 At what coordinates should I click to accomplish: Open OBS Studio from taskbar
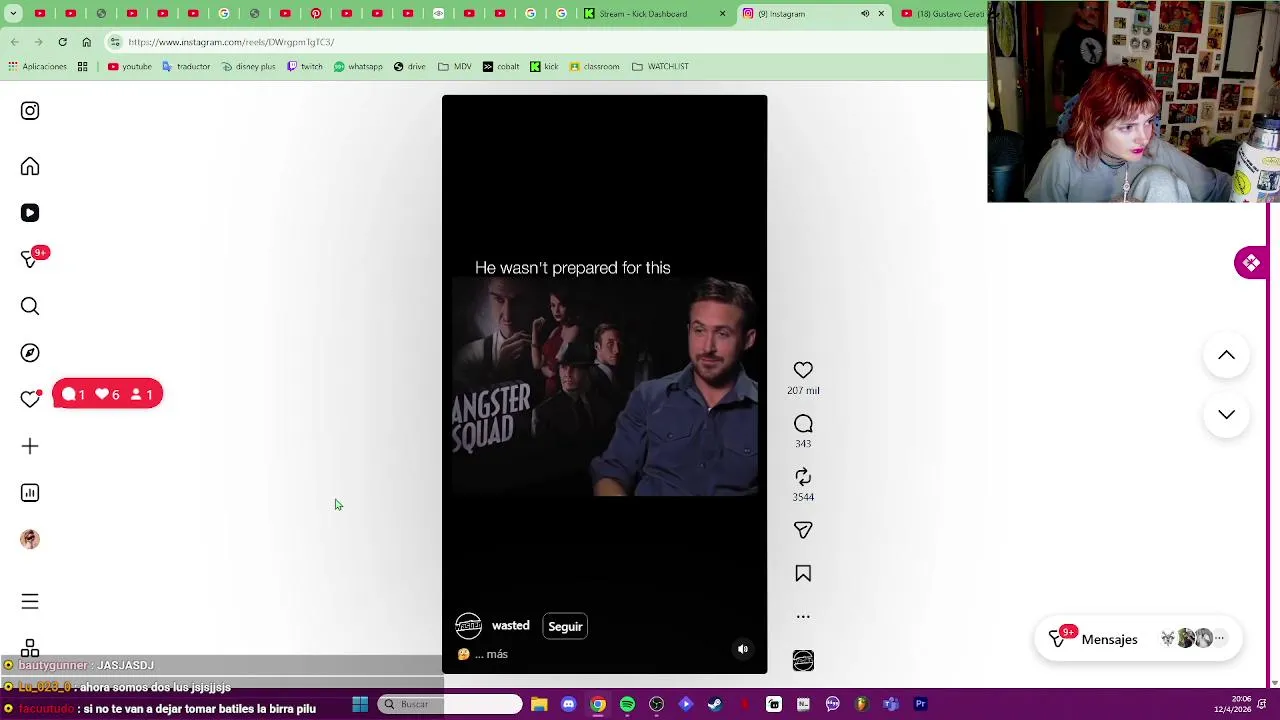[x=656, y=705]
